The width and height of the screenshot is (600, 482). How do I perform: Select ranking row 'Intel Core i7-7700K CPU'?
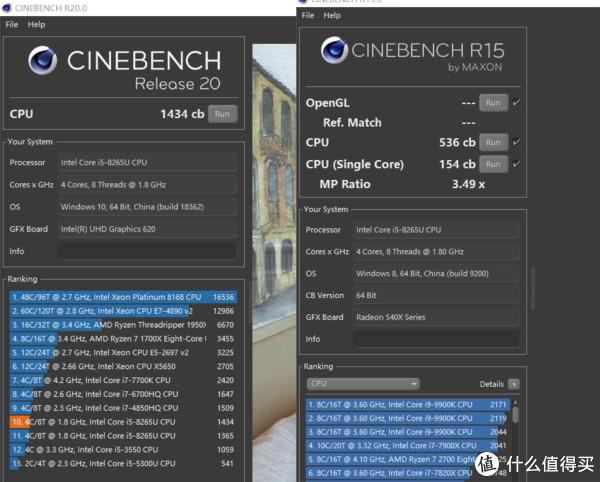[x=123, y=380]
